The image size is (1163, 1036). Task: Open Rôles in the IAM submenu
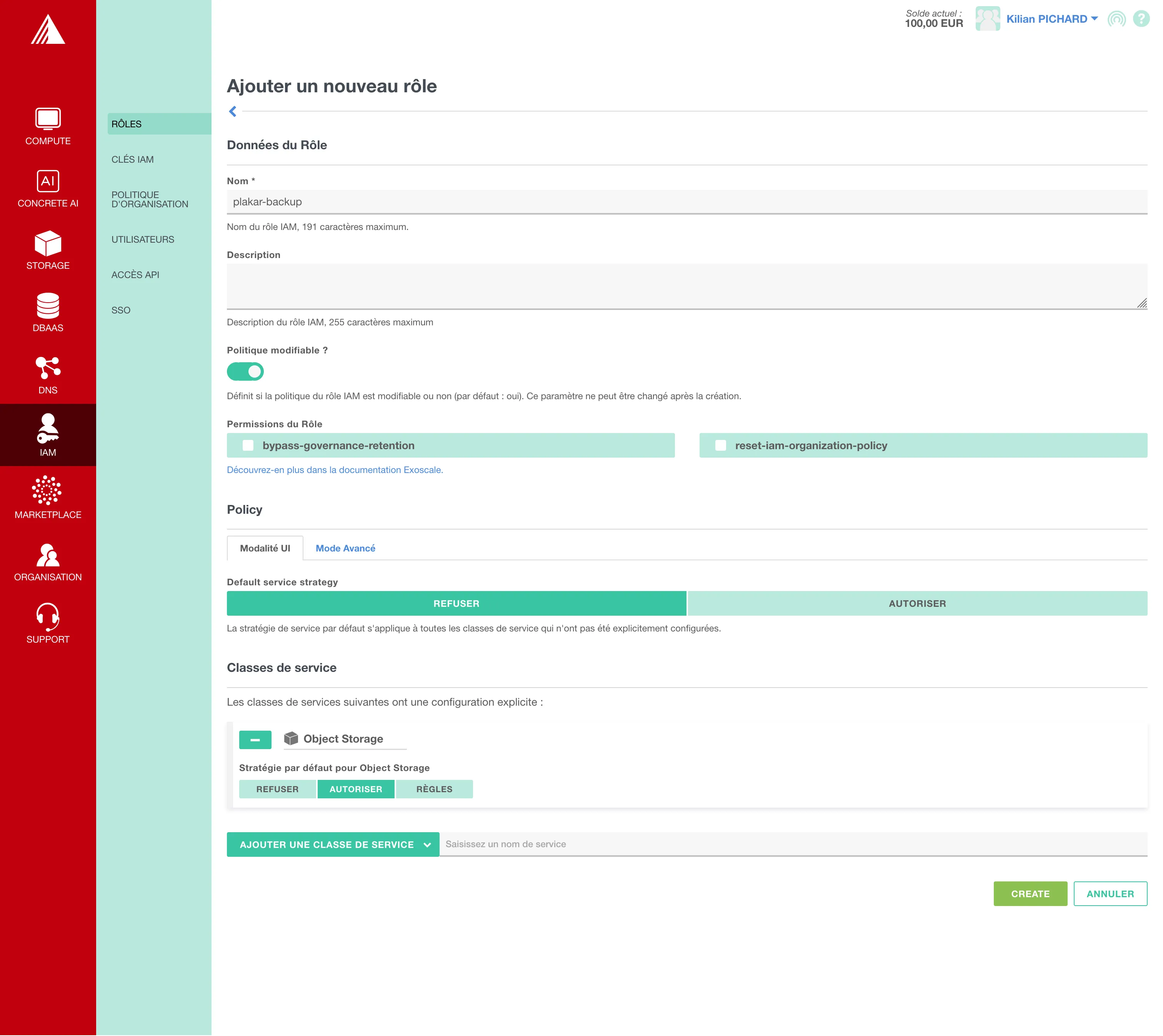[159, 124]
